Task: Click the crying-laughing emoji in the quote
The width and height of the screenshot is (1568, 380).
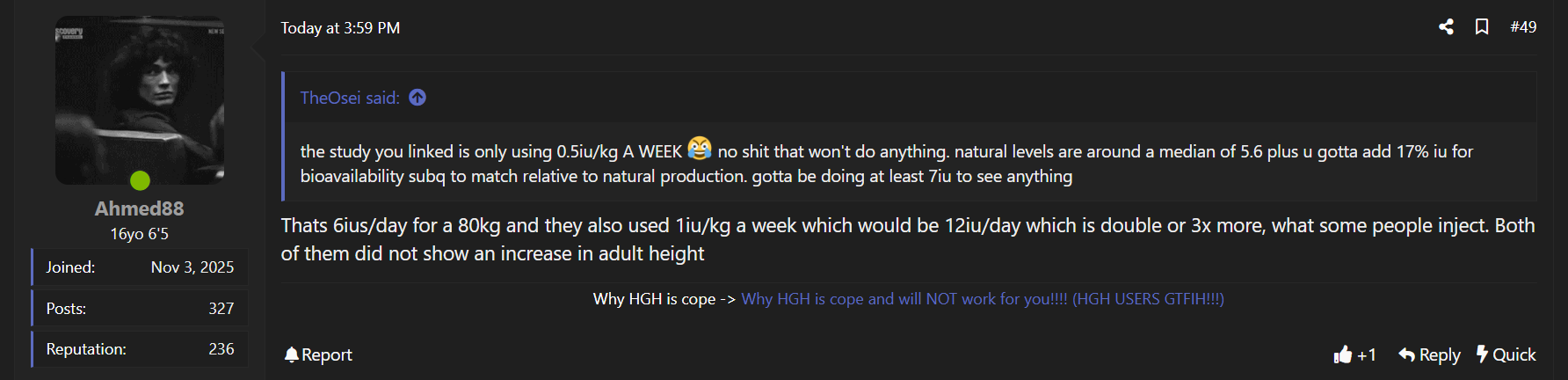Action: click(x=700, y=149)
